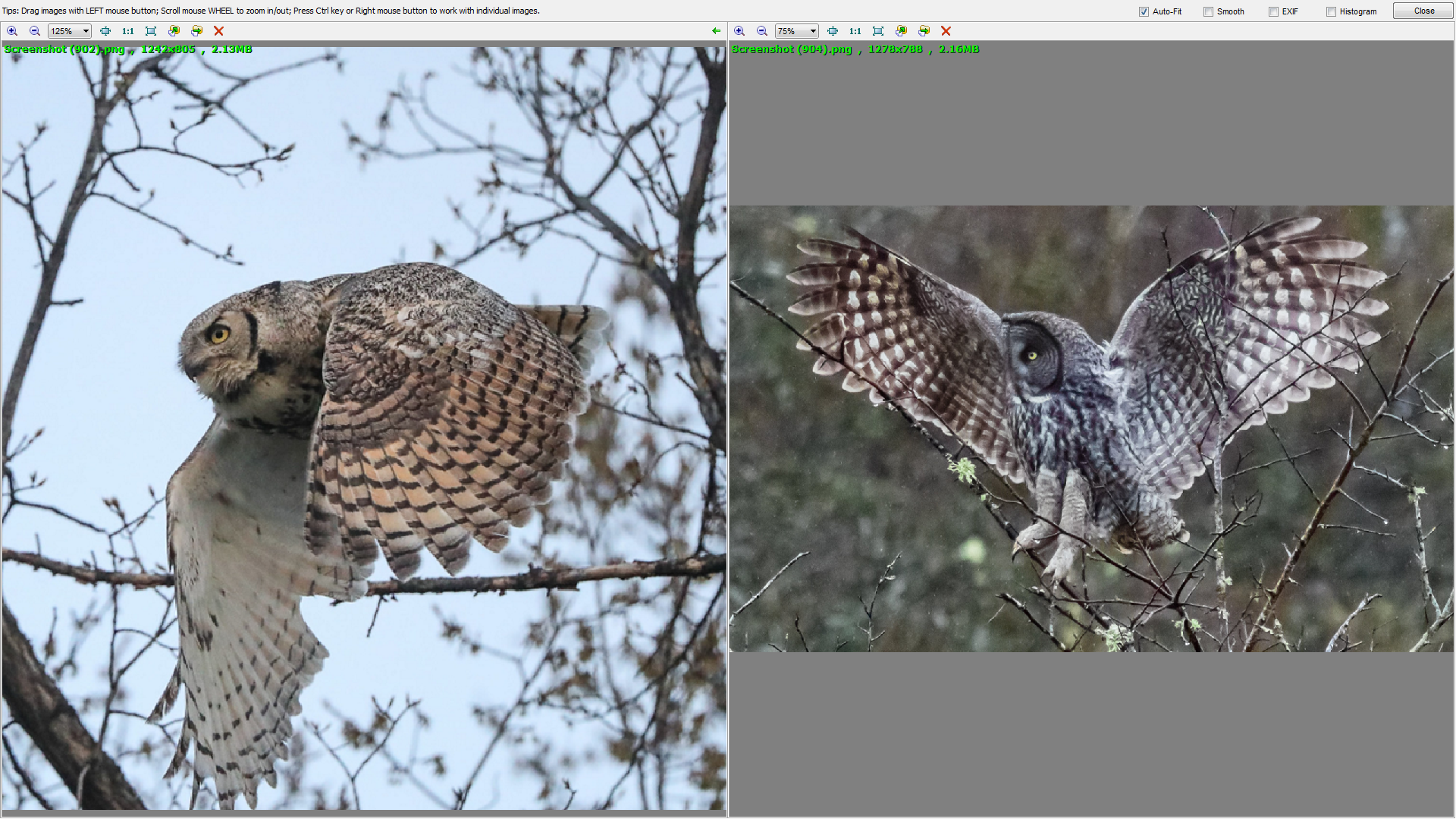Click the Close button
Screen dimensions: 1456x819
point(1423,11)
